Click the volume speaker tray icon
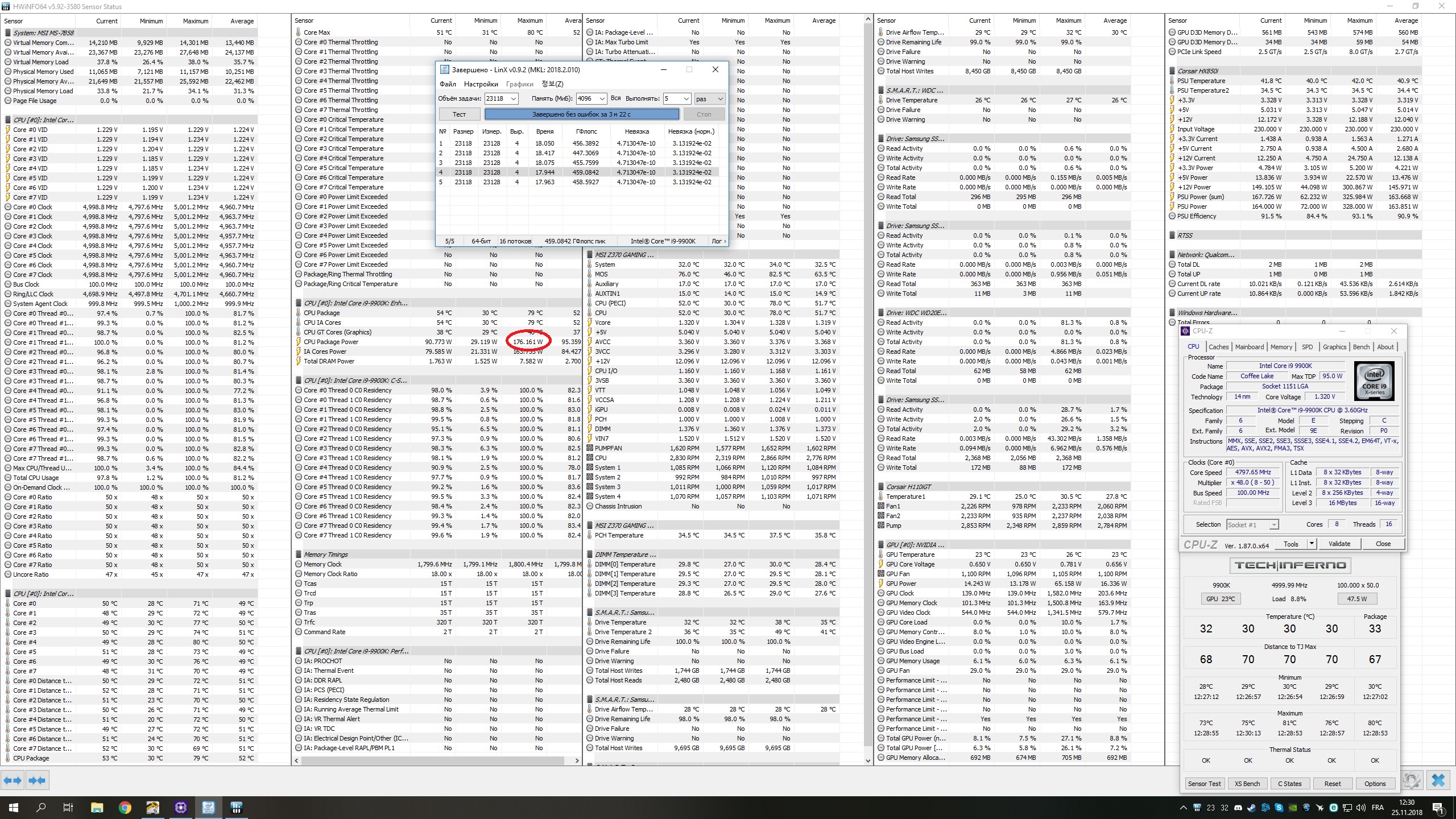The width and height of the screenshot is (1456, 819). (1360, 808)
